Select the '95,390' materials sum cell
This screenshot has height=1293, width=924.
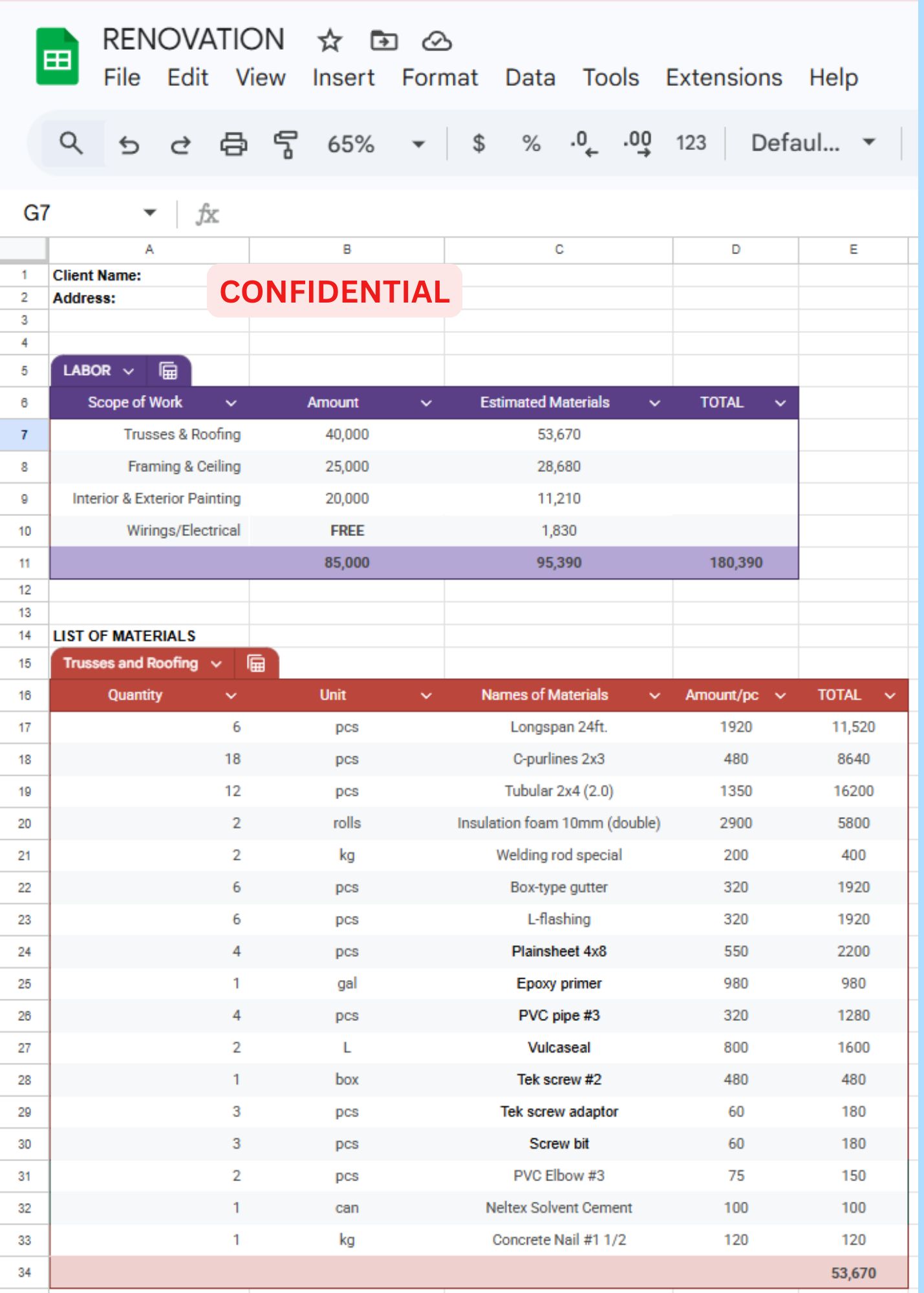pyautogui.click(x=559, y=563)
